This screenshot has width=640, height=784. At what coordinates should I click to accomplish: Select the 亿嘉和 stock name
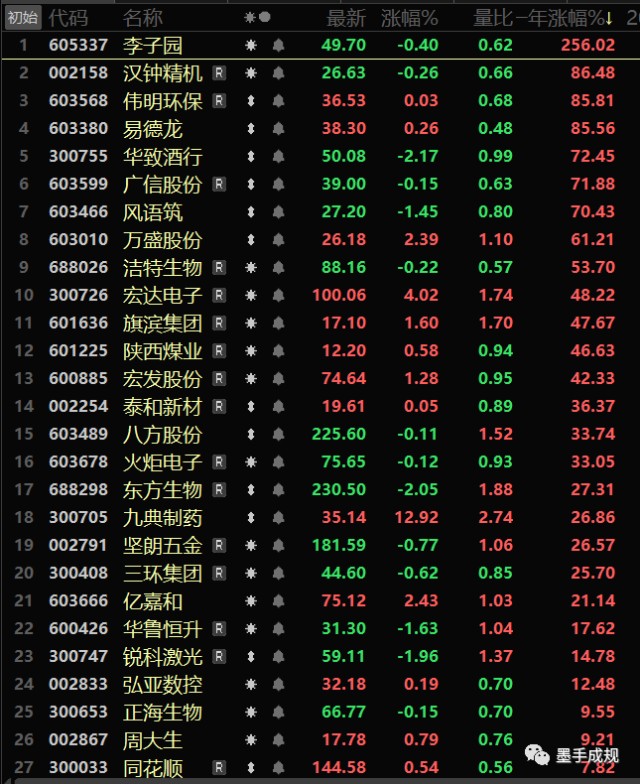pos(153,601)
